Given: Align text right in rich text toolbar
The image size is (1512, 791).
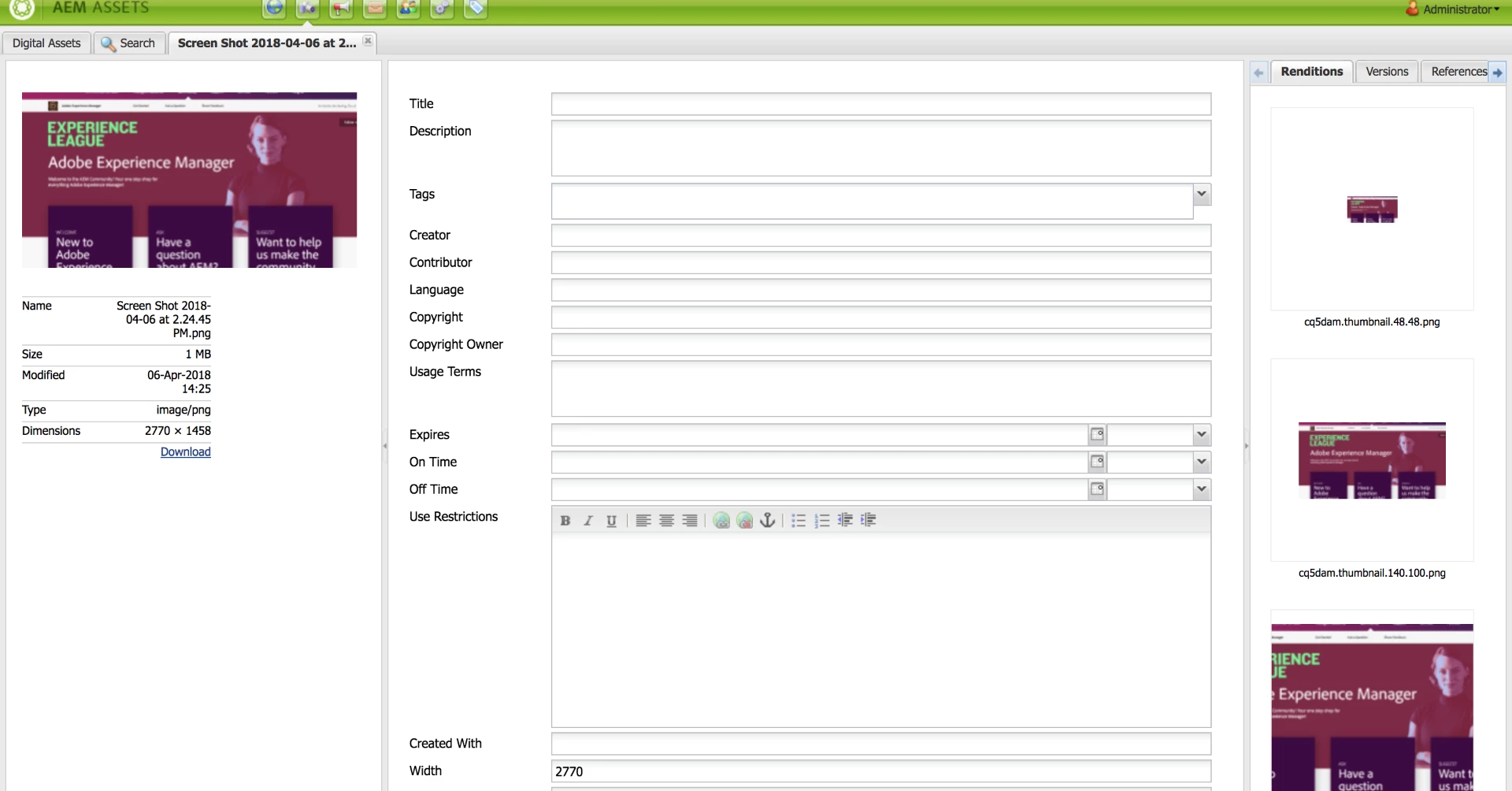Looking at the screenshot, I should [x=690, y=521].
